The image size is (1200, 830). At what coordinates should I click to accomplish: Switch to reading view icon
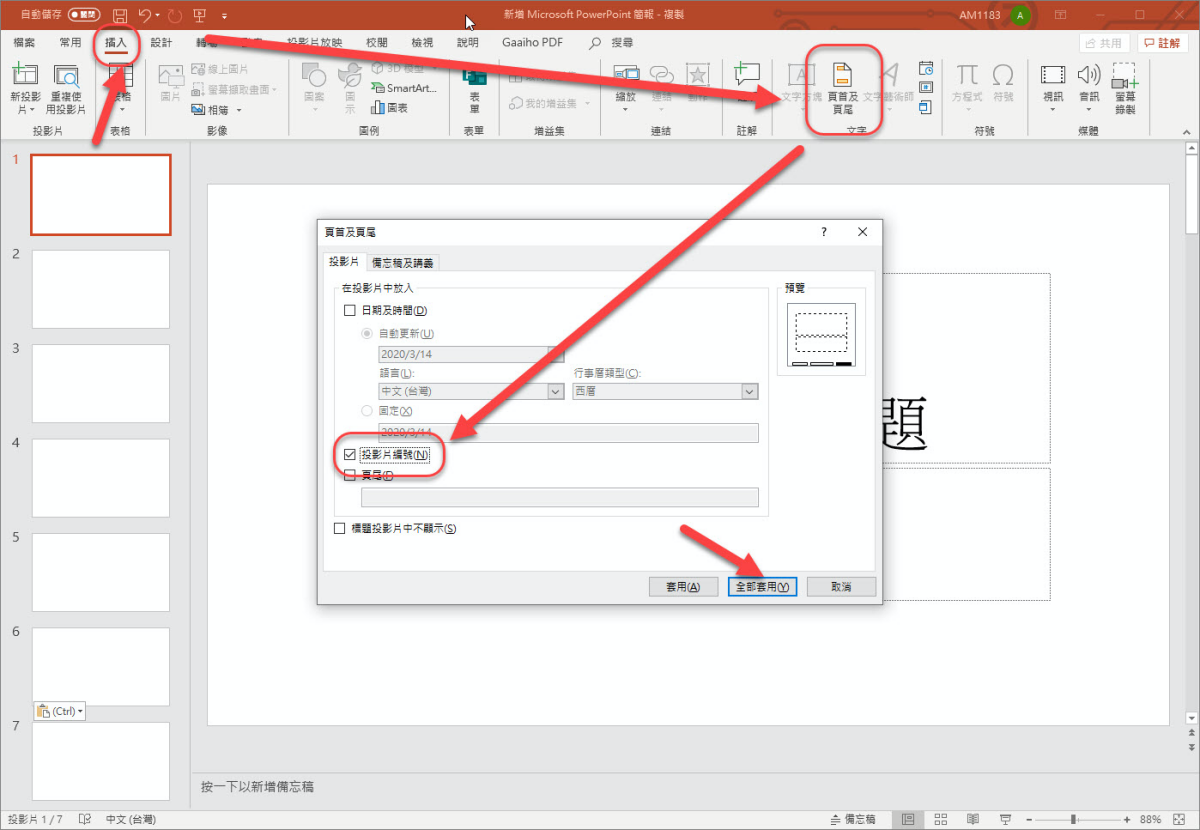974,819
